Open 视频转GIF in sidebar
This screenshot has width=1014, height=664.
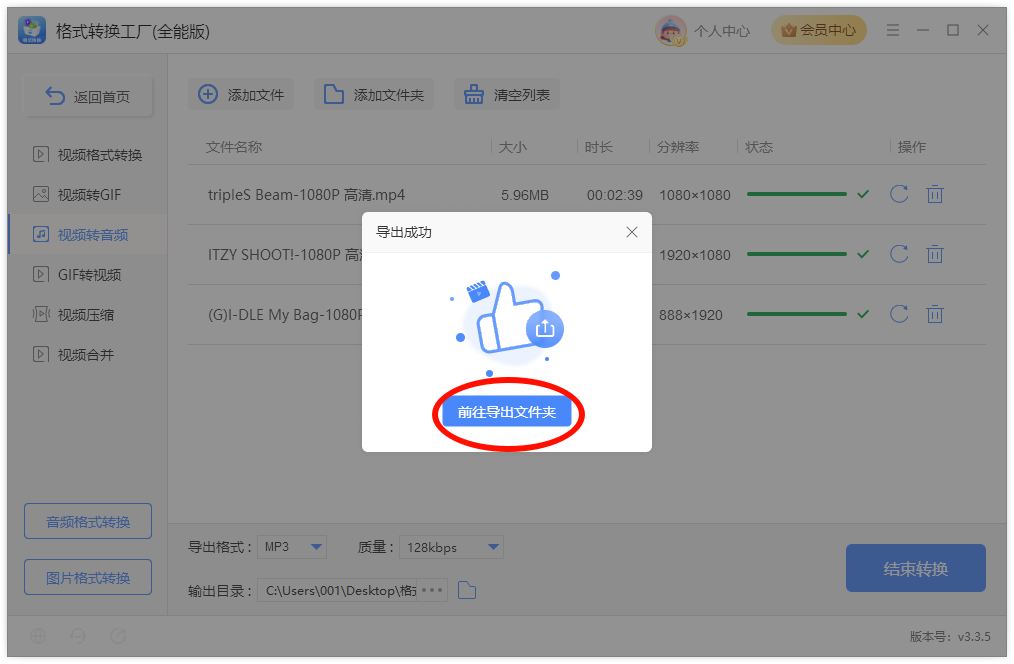click(x=87, y=195)
